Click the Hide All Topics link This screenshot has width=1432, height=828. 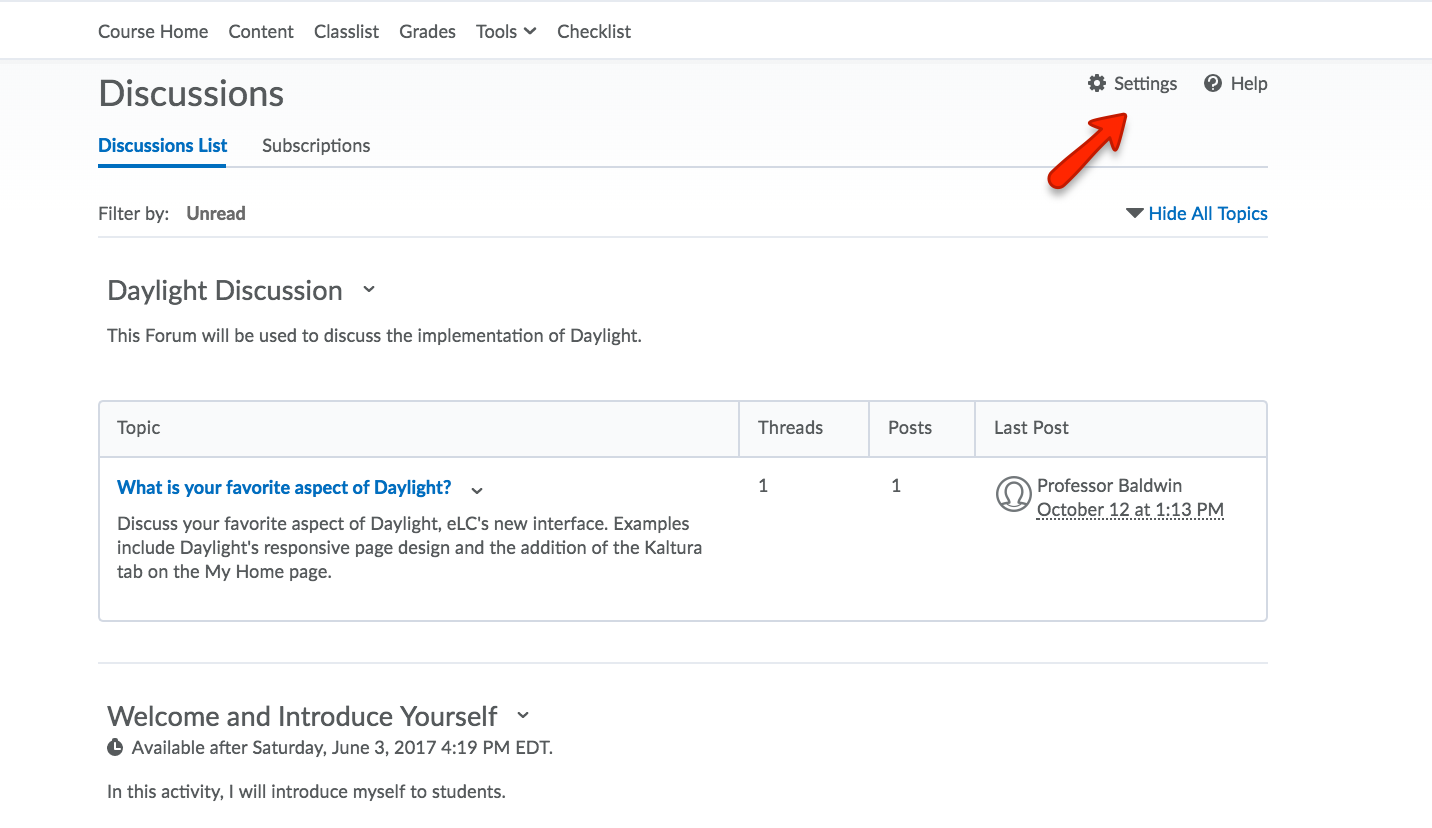(x=1208, y=213)
